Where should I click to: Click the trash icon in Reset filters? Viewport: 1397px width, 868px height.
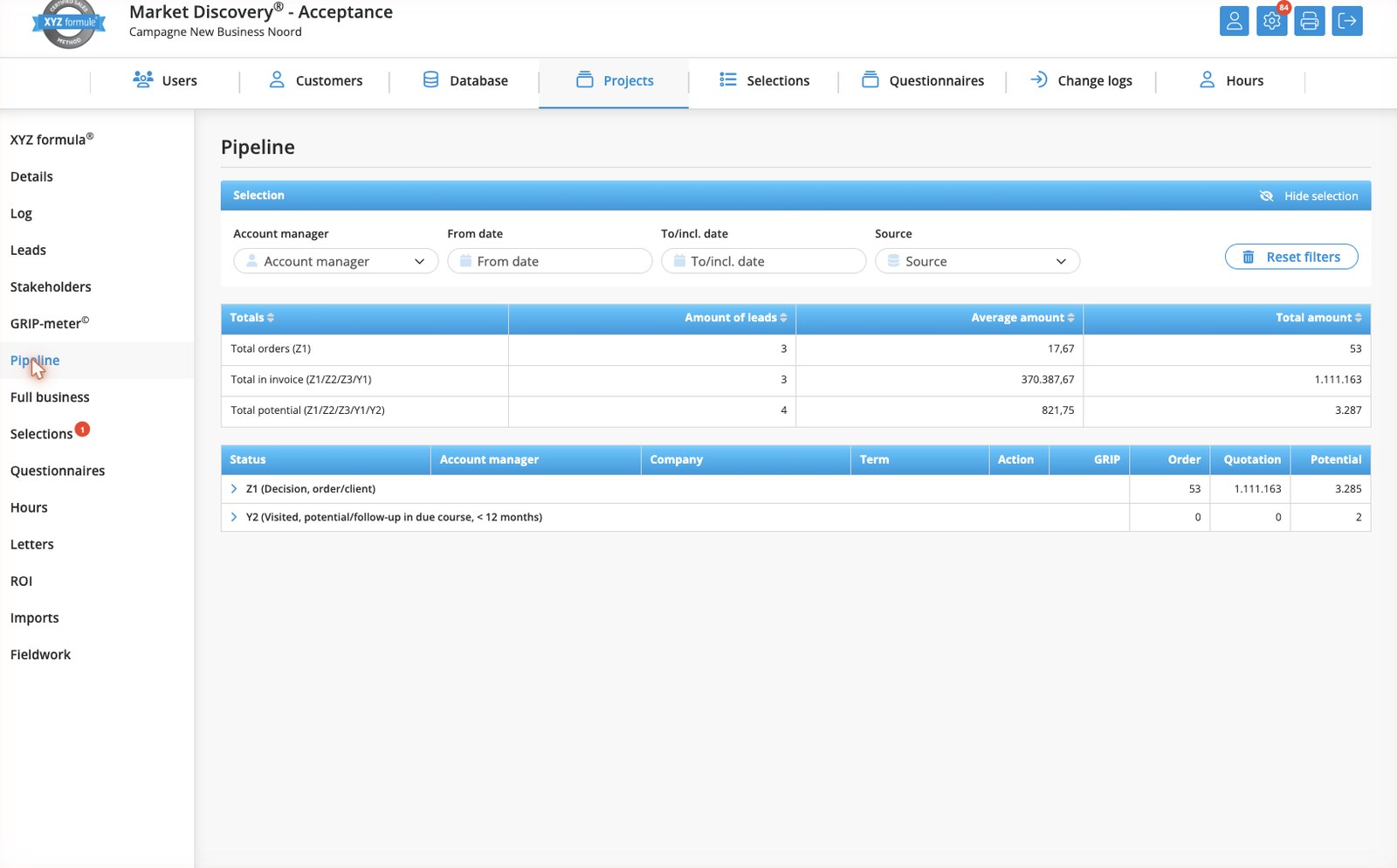click(1249, 257)
